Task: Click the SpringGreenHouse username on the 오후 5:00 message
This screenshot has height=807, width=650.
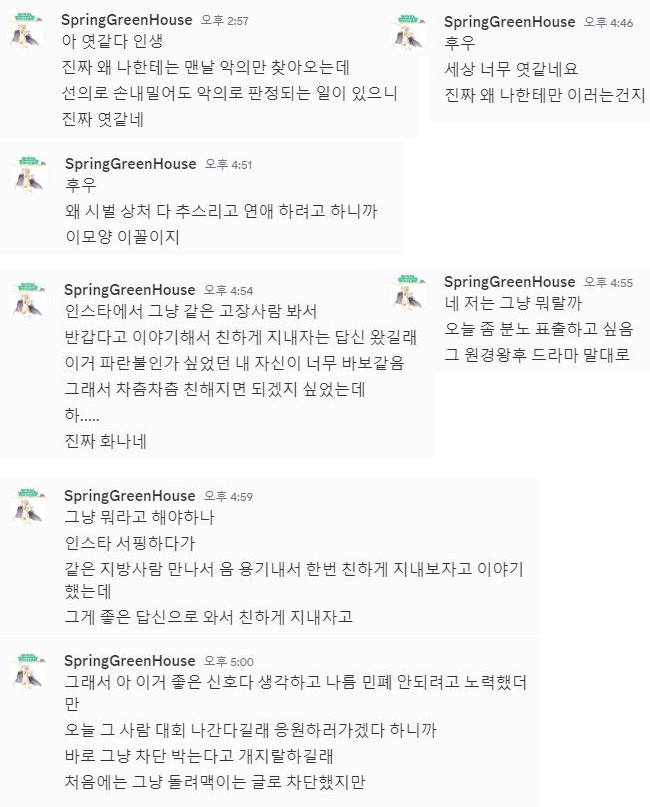Action: [130, 660]
